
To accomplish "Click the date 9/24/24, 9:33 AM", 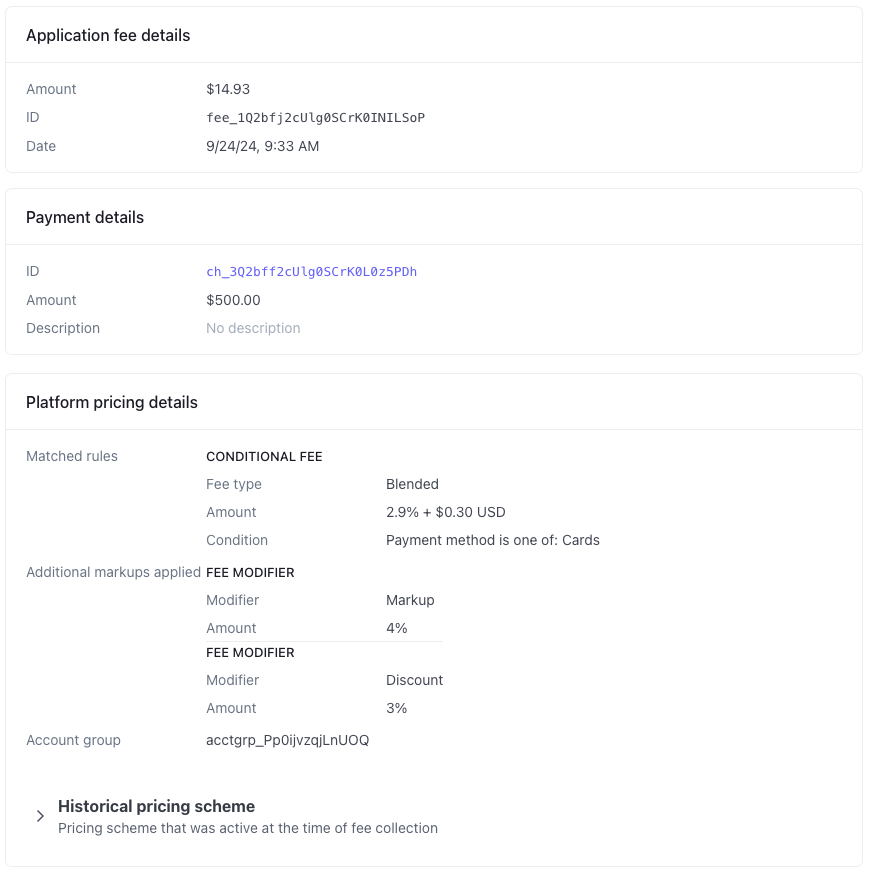I will coord(263,146).
